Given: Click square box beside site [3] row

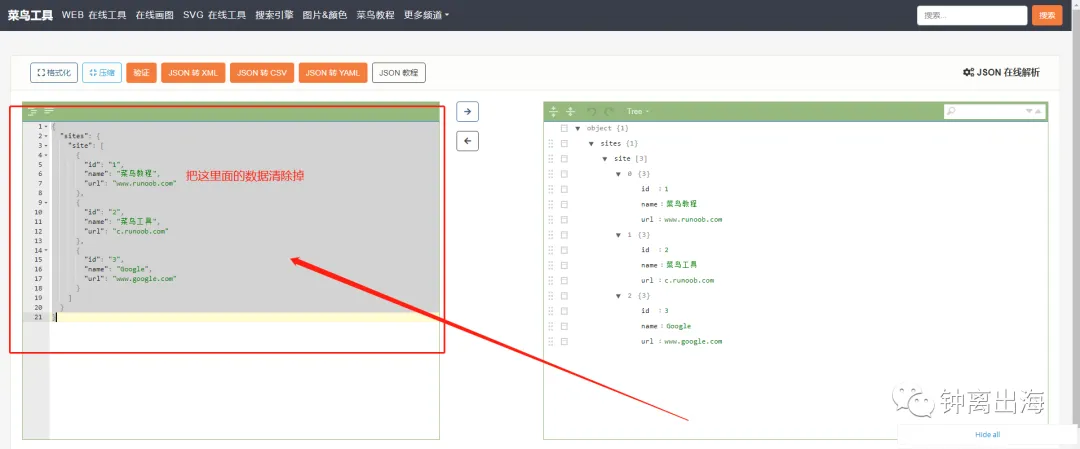Looking at the screenshot, I should [x=564, y=158].
